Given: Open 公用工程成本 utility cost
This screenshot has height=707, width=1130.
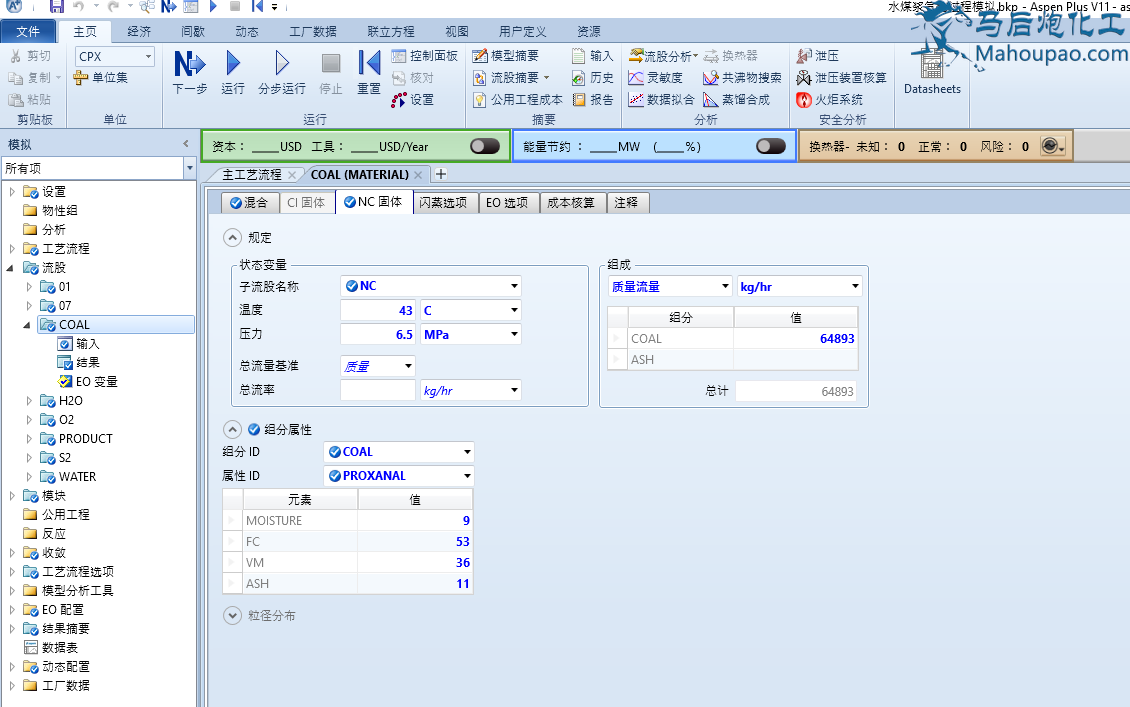Looking at the screenshot, I should tap(517, 99).
